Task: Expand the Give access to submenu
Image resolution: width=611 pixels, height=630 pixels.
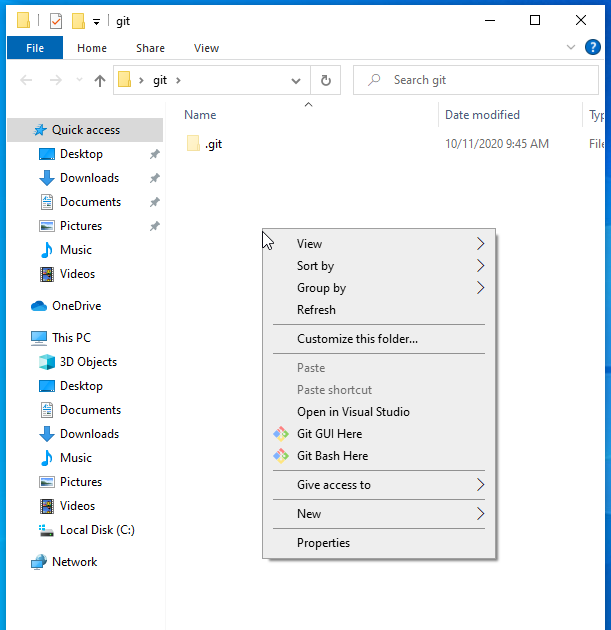Action: click(378, 485)
